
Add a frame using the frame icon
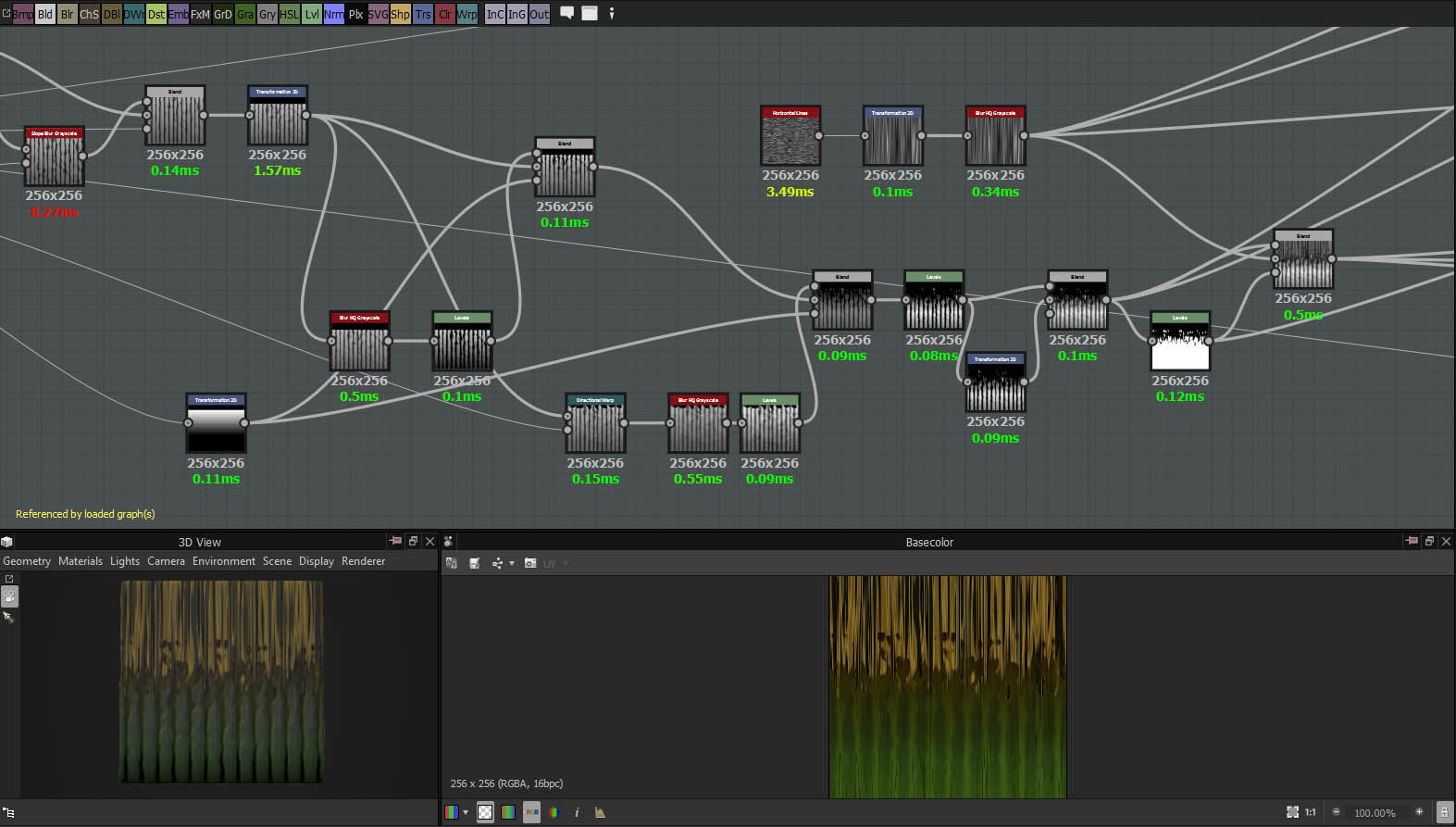(x=590, y=13)
